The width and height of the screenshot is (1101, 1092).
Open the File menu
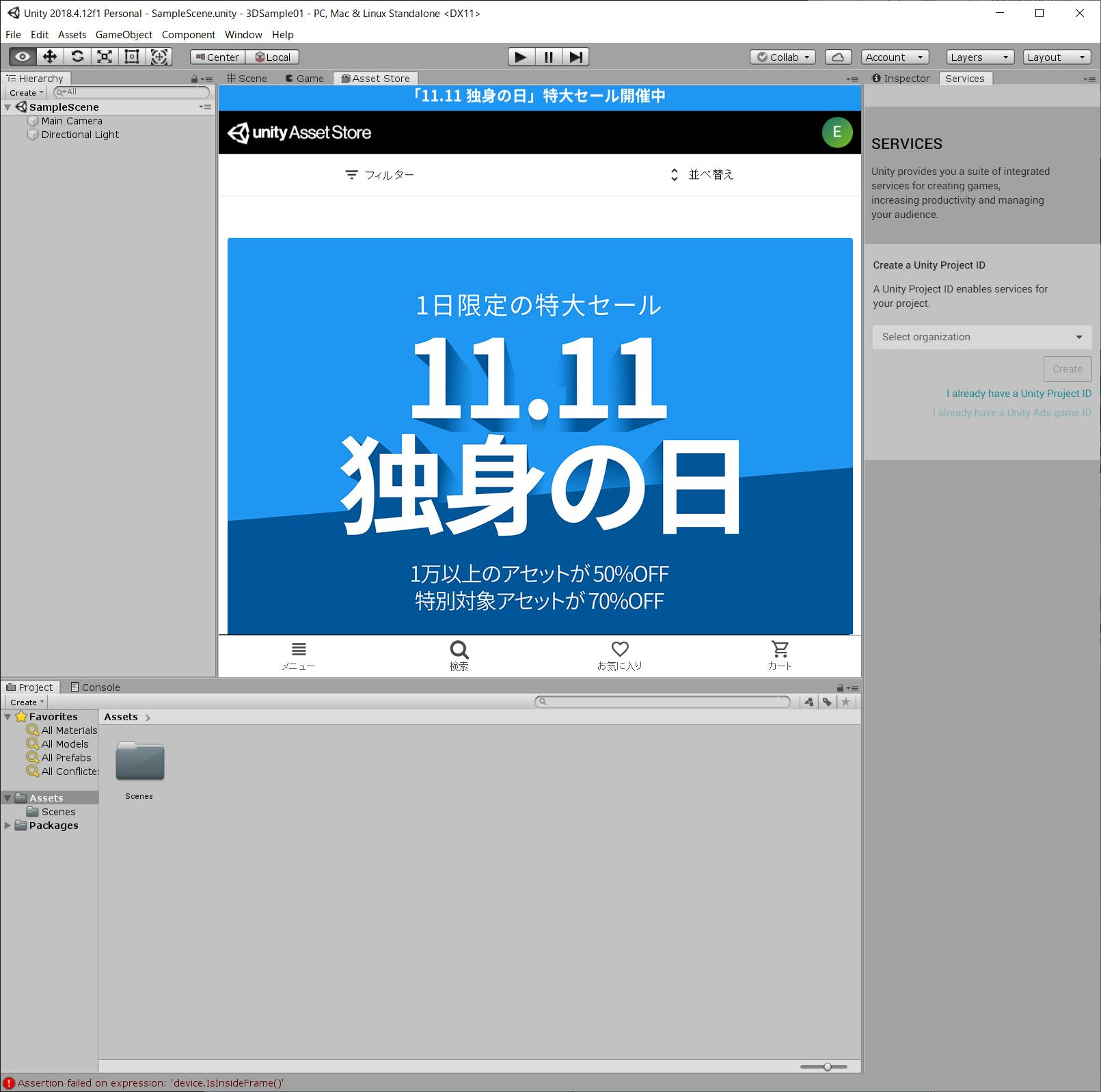[13, 35]
